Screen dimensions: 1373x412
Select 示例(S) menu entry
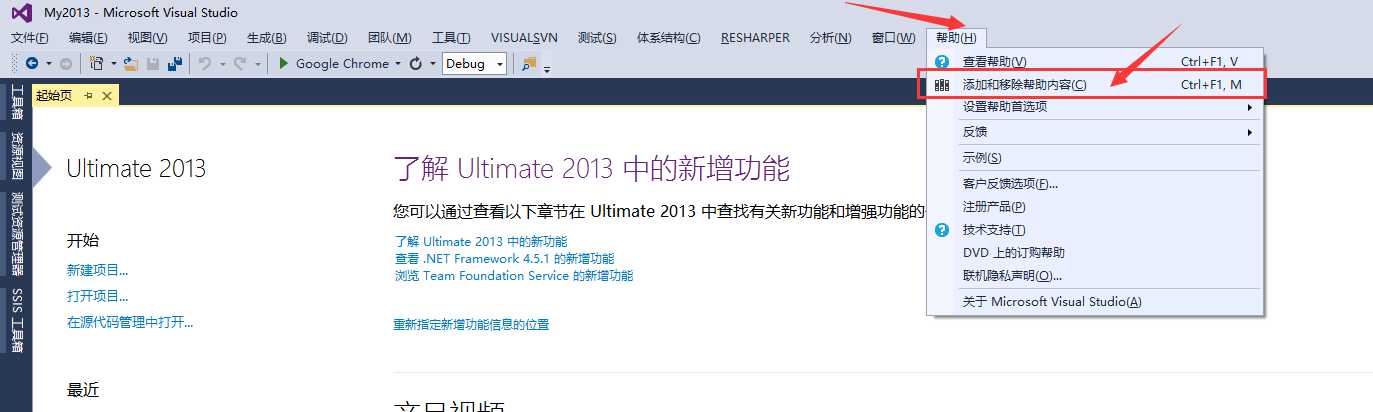[1095, 158]
